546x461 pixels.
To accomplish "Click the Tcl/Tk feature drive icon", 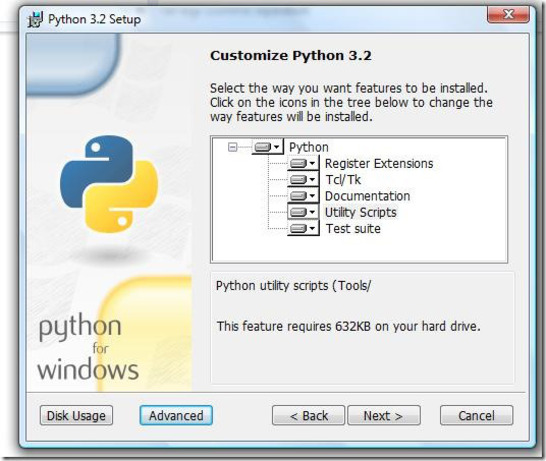I will [x=298, y=180].
